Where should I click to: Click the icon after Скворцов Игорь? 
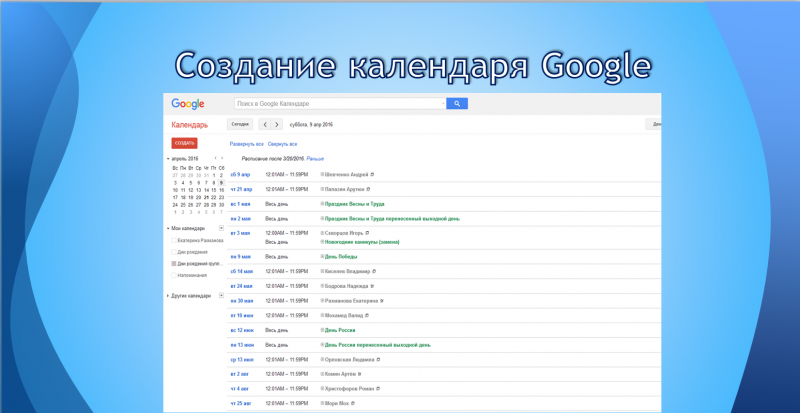(x=367, y=233)
